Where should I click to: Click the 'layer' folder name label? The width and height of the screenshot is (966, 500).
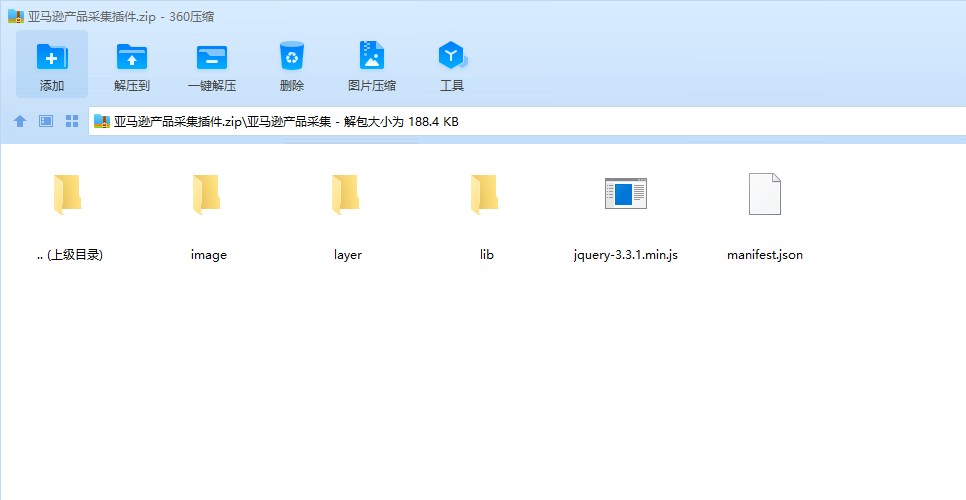[x=347, y=255]
